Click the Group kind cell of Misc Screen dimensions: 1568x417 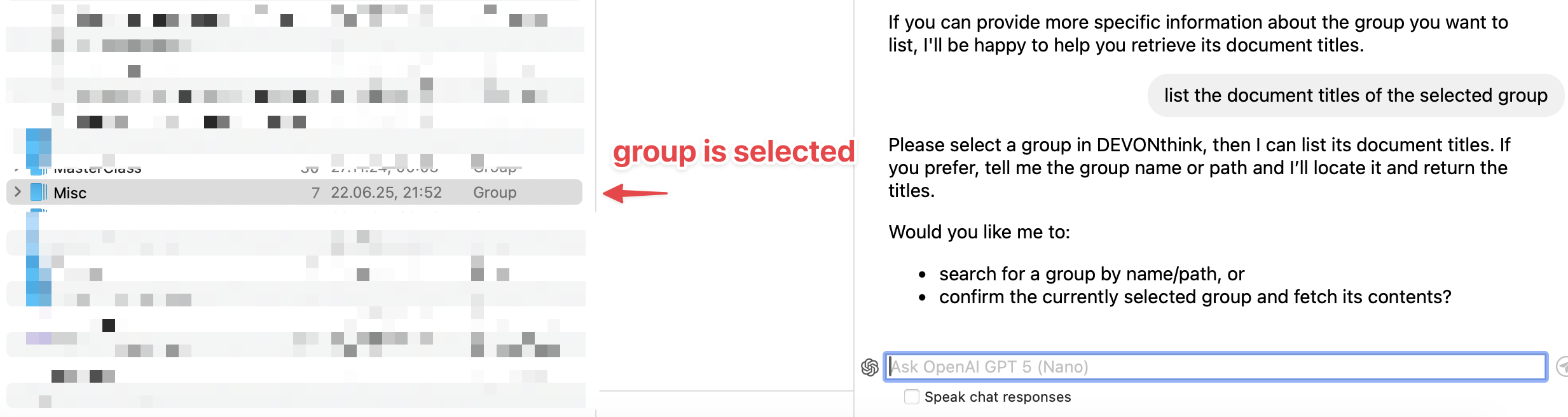point(495,193)
